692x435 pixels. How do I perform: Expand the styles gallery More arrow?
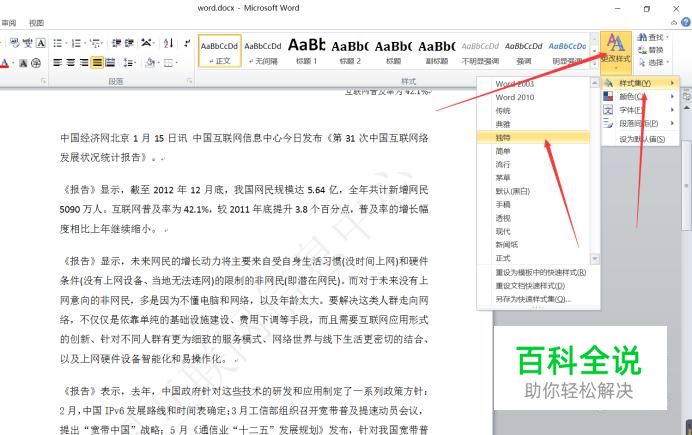594,64
